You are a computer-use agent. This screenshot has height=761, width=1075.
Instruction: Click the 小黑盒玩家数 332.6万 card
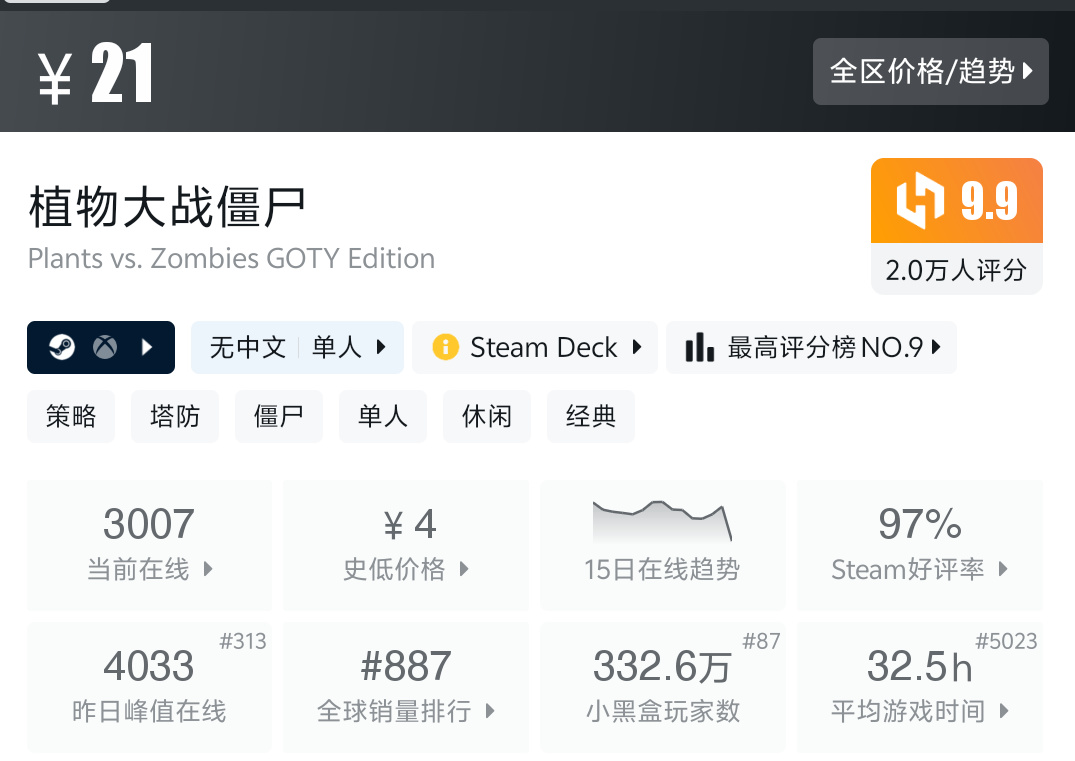pyautogui.click(x=662, y=688)
